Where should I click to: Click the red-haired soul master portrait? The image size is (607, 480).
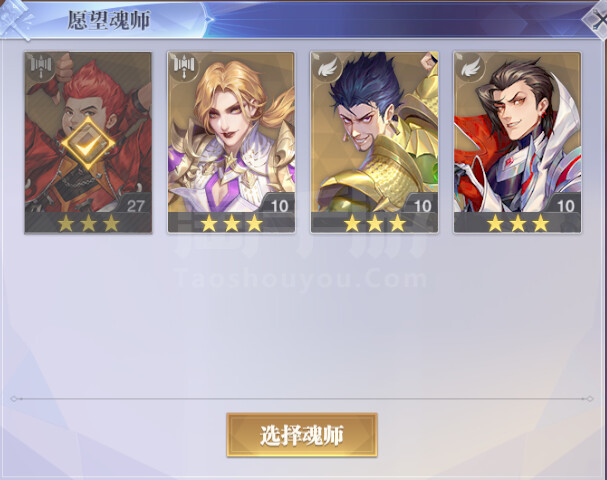(88, 142)
